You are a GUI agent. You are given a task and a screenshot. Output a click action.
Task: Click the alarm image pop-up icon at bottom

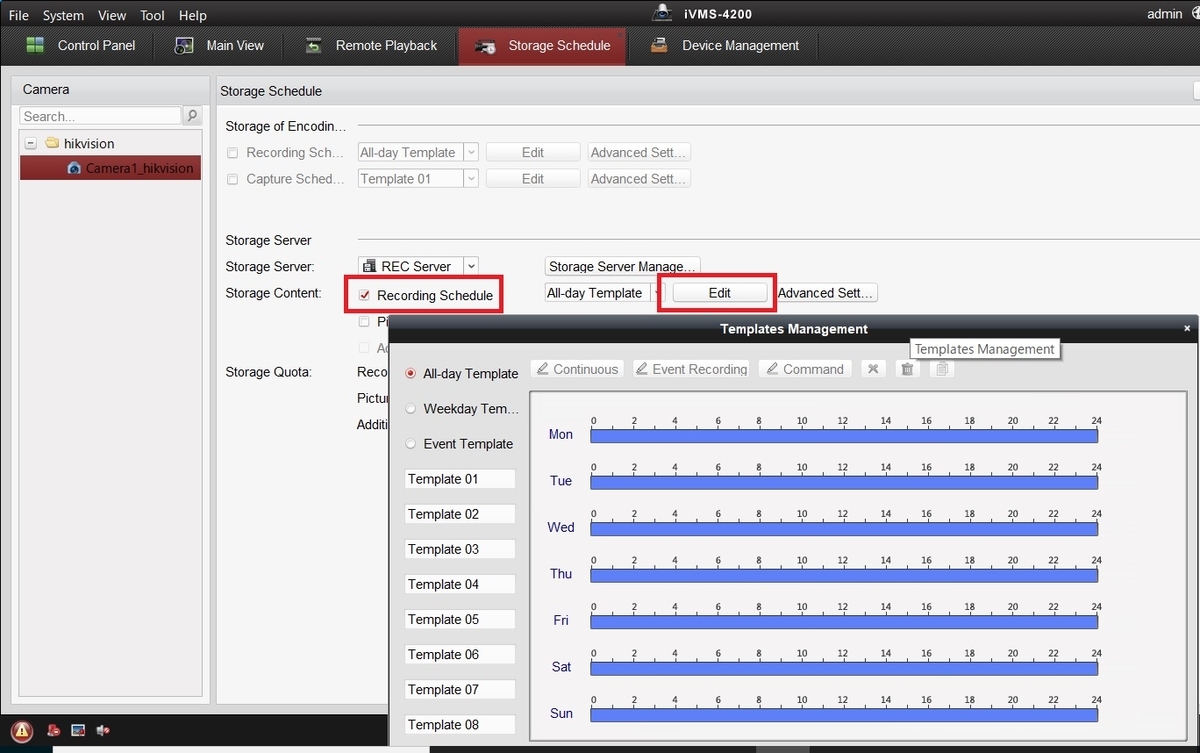point(78,731)
